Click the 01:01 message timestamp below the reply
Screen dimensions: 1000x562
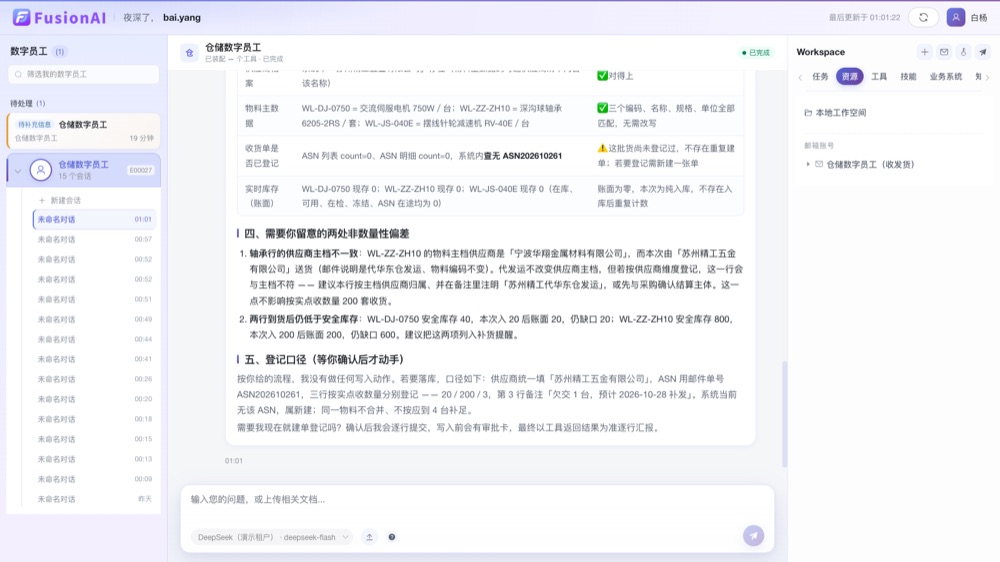tap(233, 461)
